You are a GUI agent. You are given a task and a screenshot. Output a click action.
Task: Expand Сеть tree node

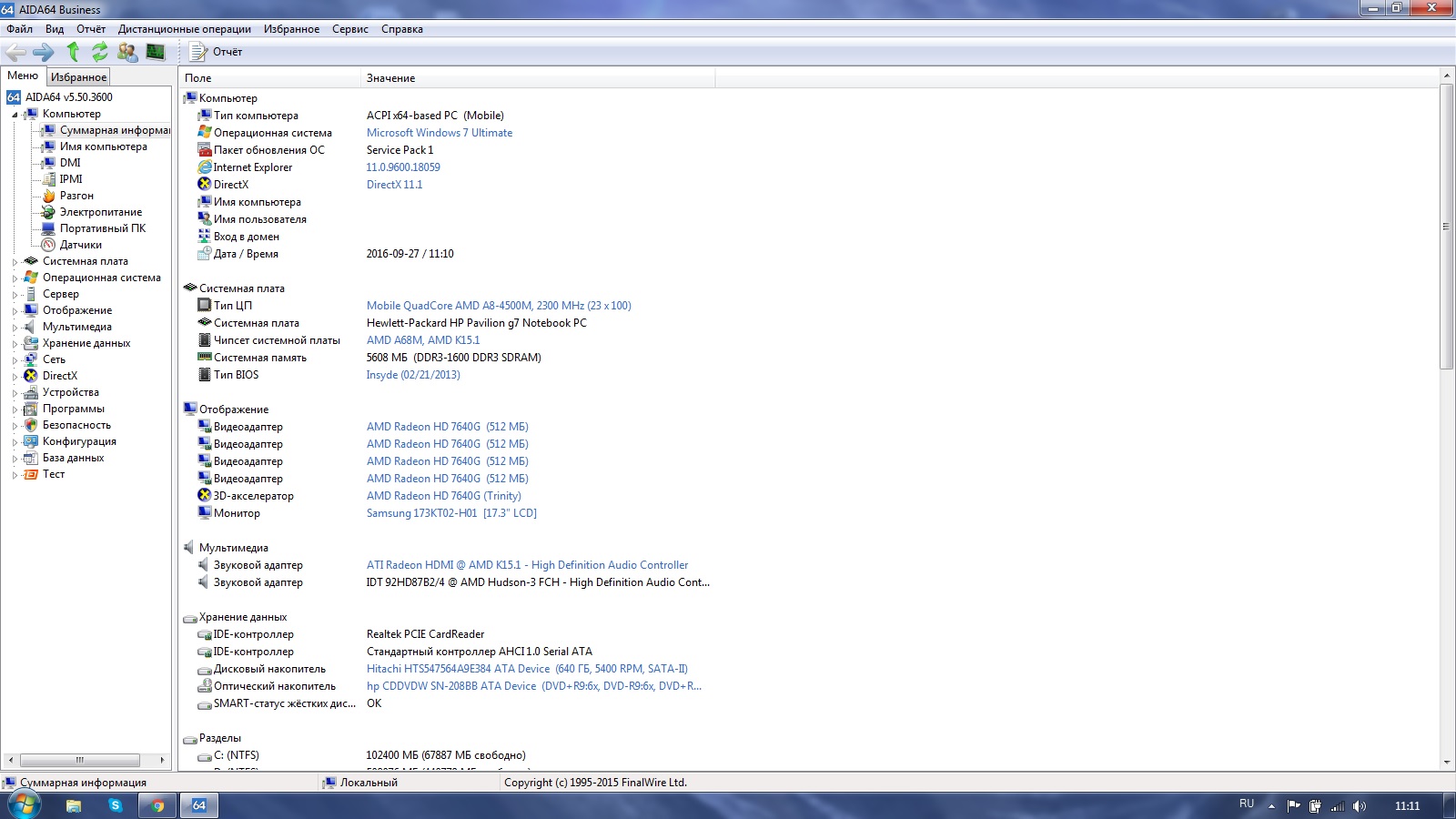(x=15, y=360)
